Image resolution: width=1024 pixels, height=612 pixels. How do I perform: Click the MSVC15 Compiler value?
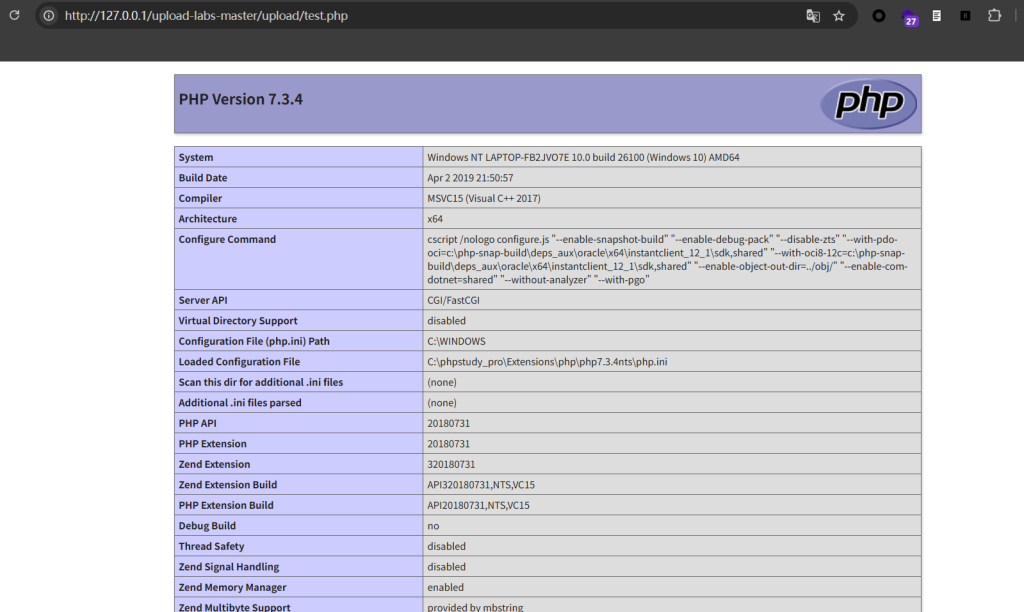(x=483, y=198)
